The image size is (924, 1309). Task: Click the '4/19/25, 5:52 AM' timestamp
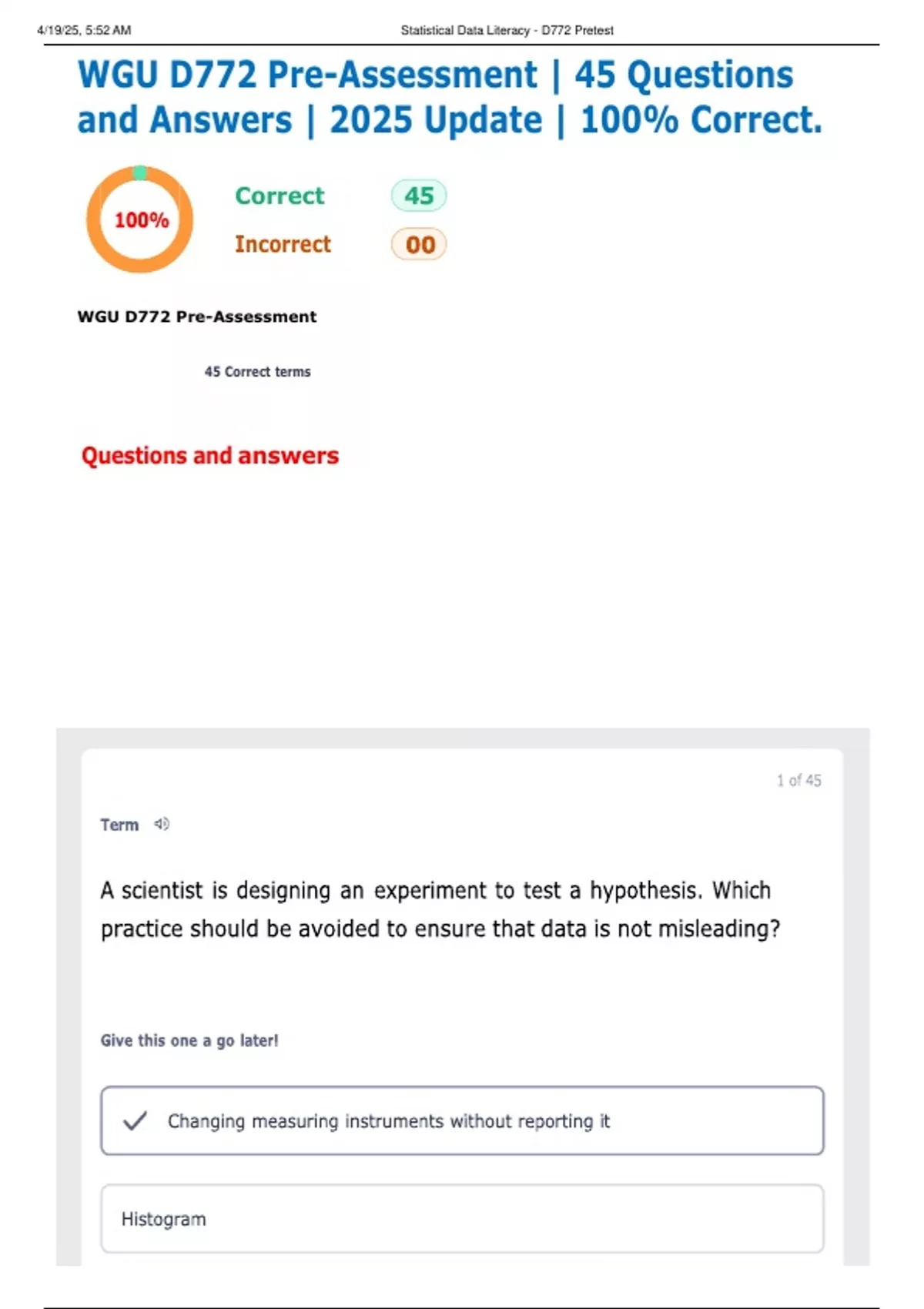84,30
